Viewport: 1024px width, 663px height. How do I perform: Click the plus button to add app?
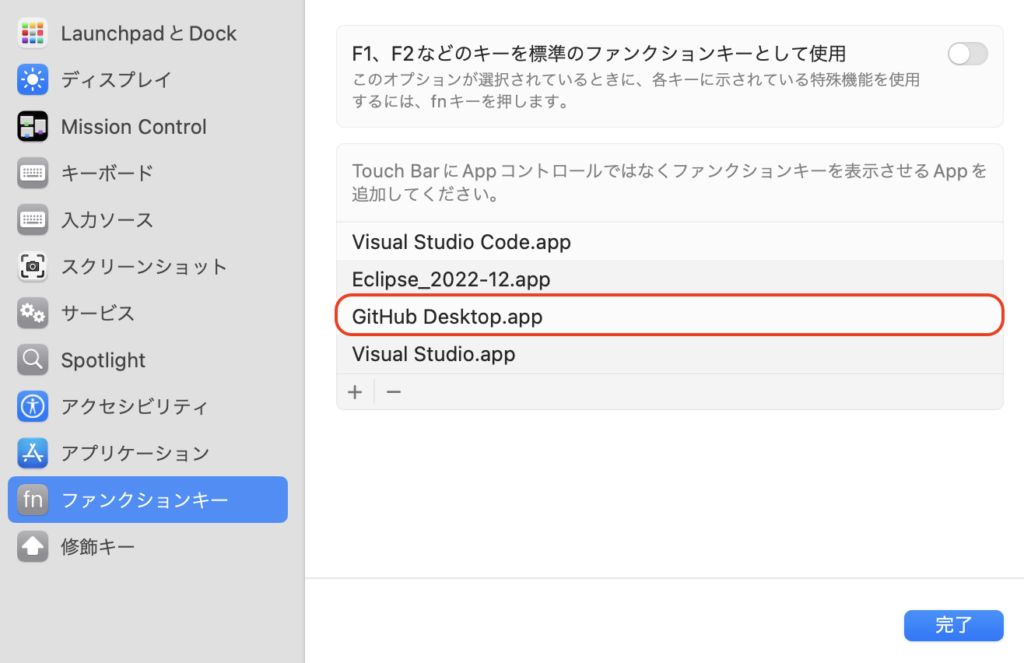(x=355, y=392)
